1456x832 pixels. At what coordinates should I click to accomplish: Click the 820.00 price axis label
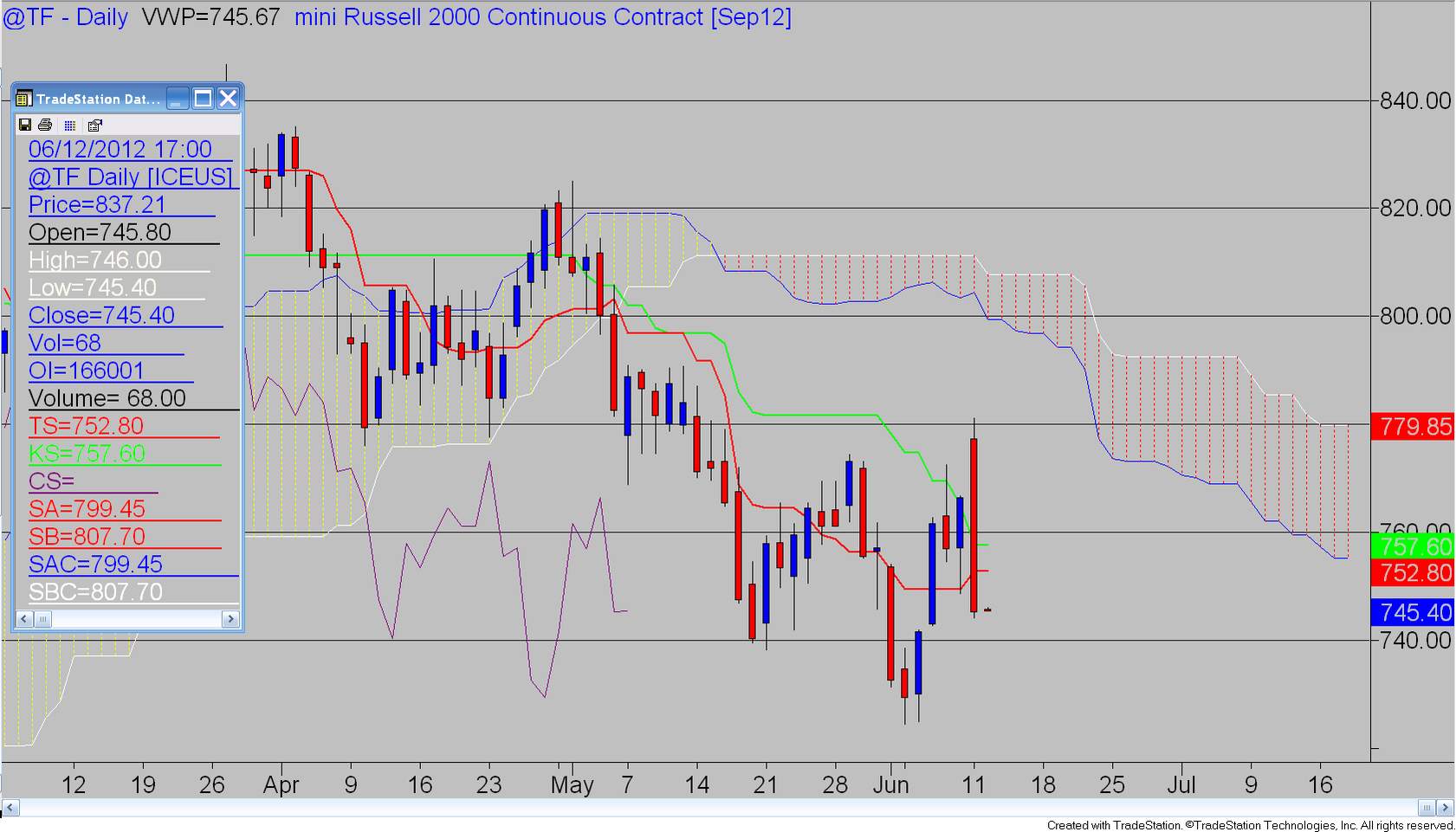coord(1415,208)
